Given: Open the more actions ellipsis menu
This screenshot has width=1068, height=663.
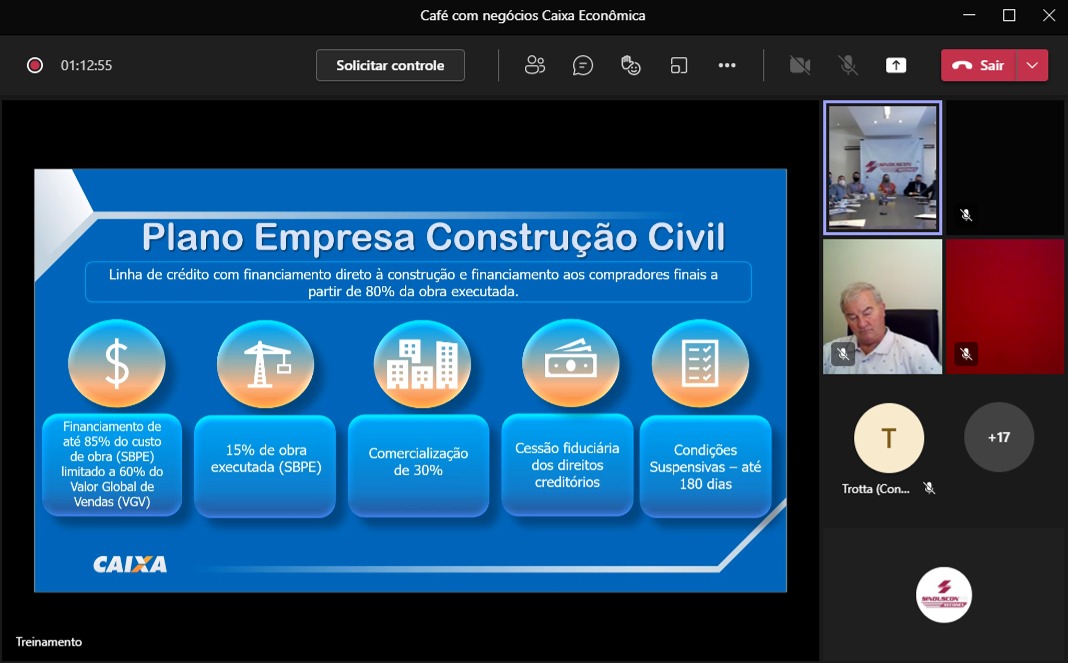Looking at the screenshot, I should pos(727,65).
